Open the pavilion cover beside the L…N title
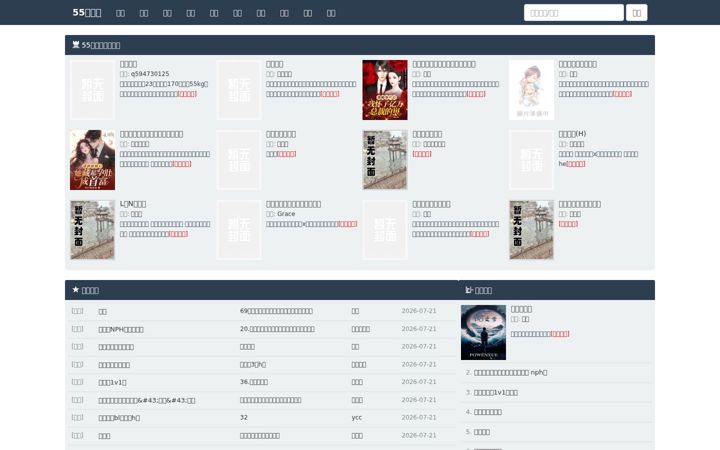 92,230
